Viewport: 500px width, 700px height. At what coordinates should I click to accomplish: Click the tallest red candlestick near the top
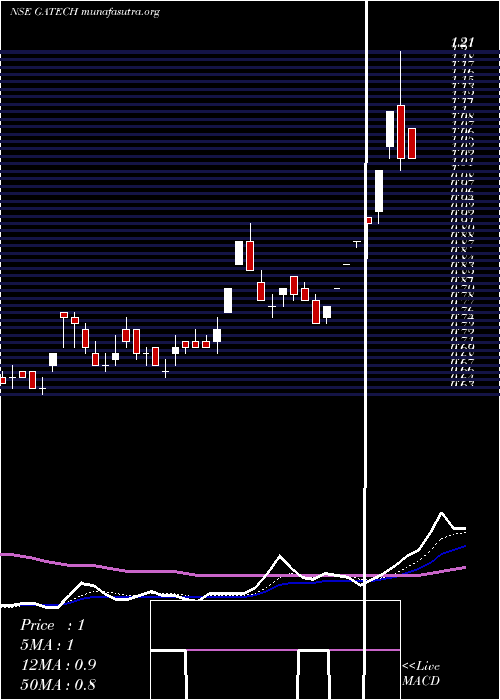pos(401,132)
